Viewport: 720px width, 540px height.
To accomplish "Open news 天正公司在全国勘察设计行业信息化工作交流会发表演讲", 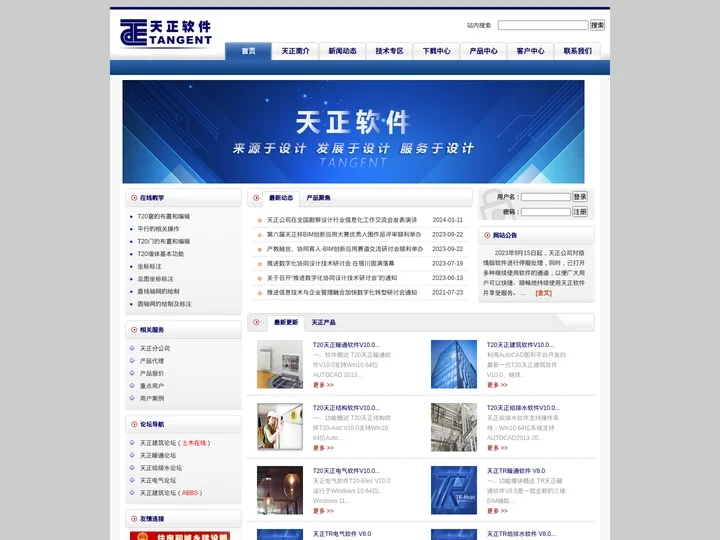I will pyautogui.click(x=342, y=220).
